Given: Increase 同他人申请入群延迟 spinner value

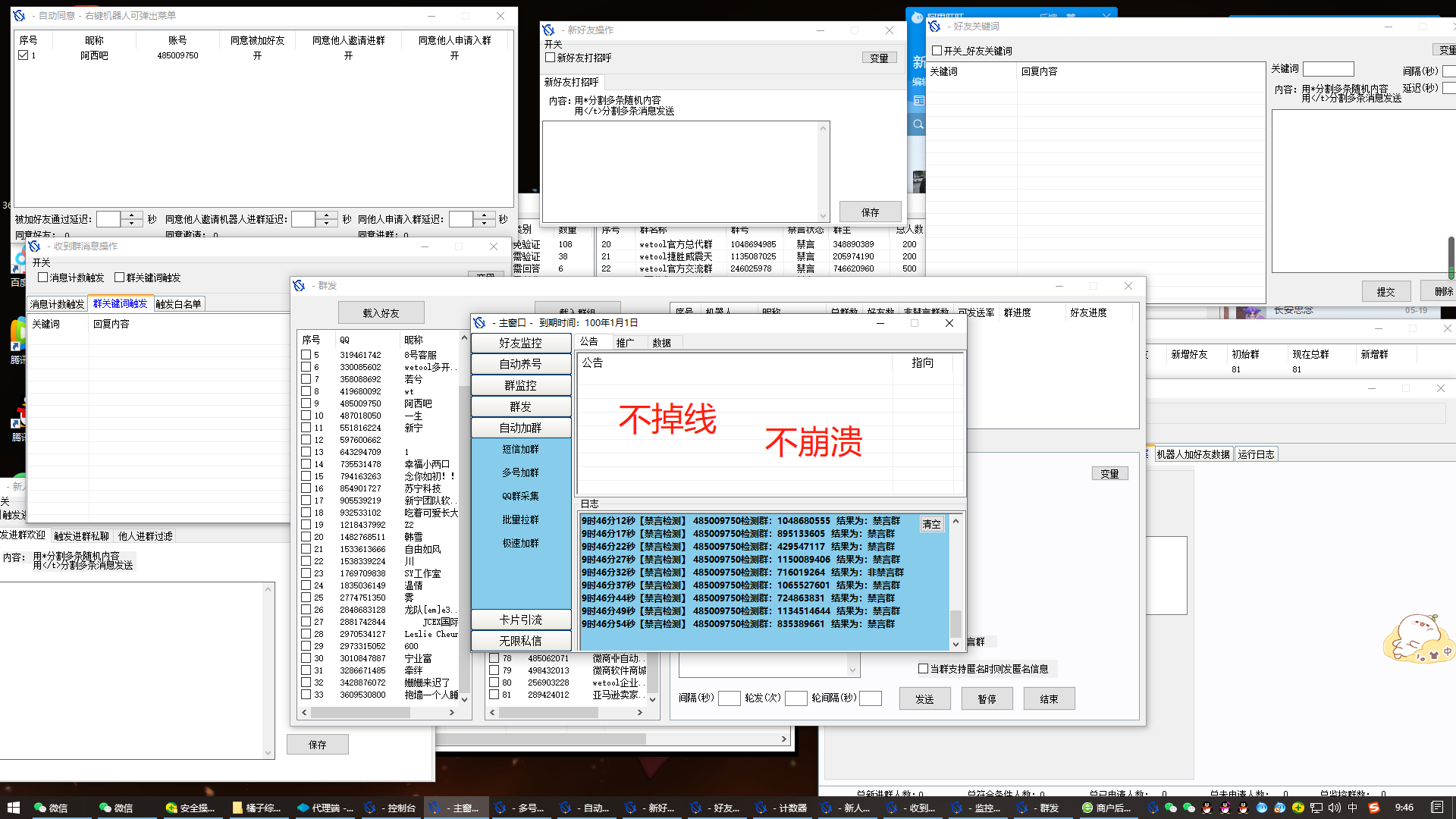Looking at the screenshot, I should pyautogui.click(x=485, y=215).
